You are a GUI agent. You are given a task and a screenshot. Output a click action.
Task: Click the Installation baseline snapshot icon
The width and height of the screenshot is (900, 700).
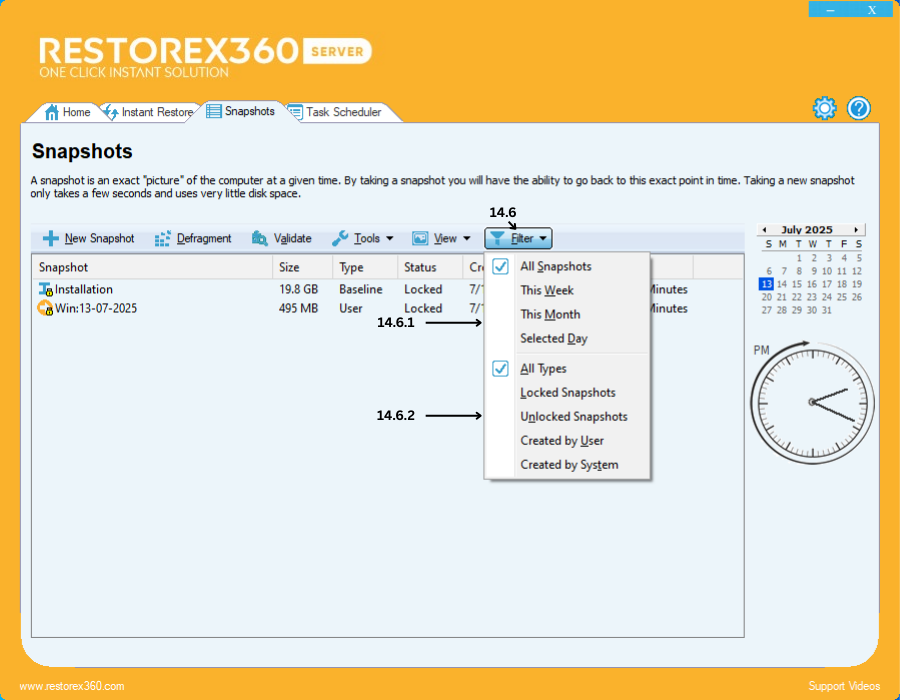(46, 289)
